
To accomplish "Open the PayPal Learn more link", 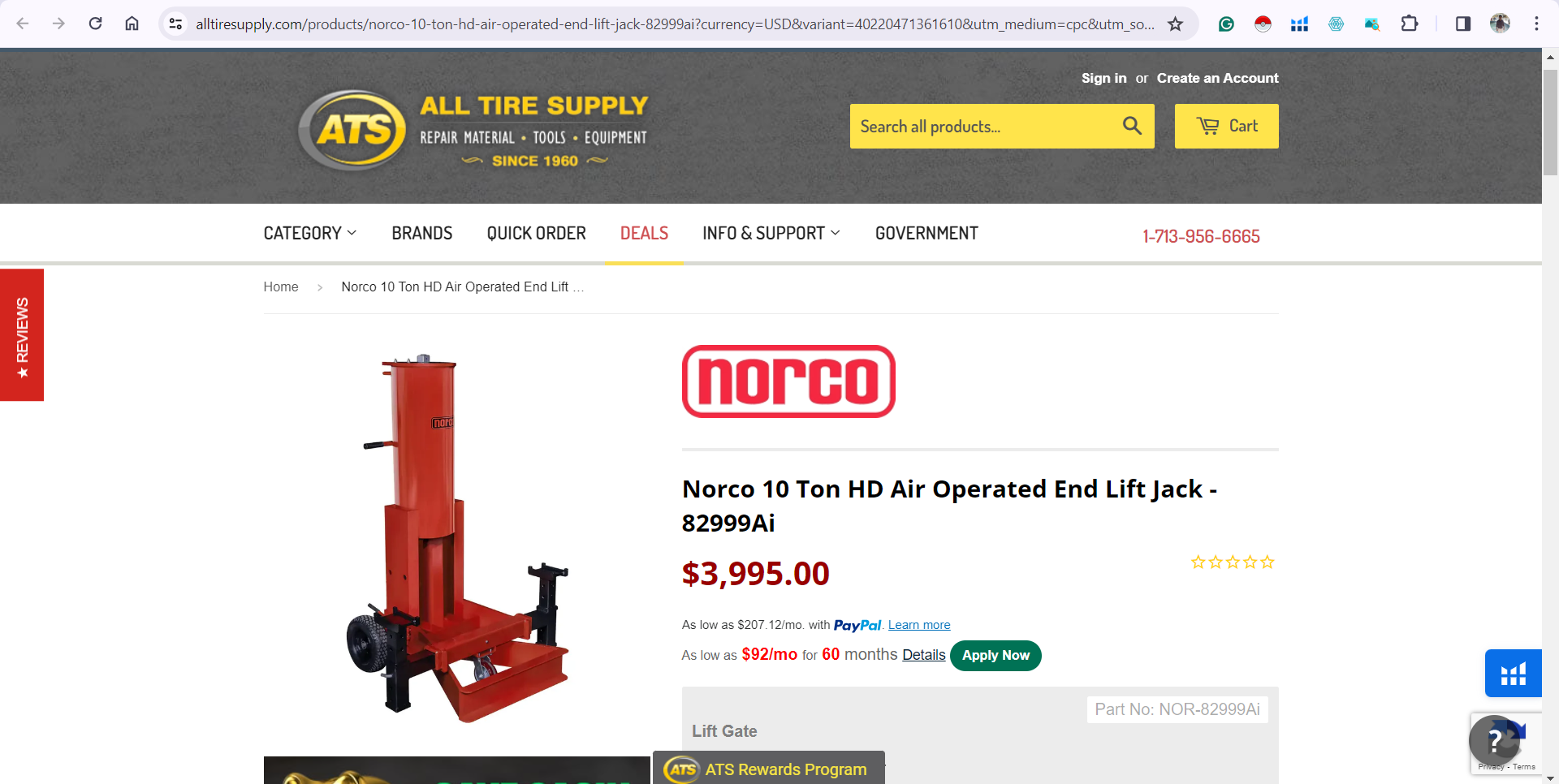I will 919,625.
